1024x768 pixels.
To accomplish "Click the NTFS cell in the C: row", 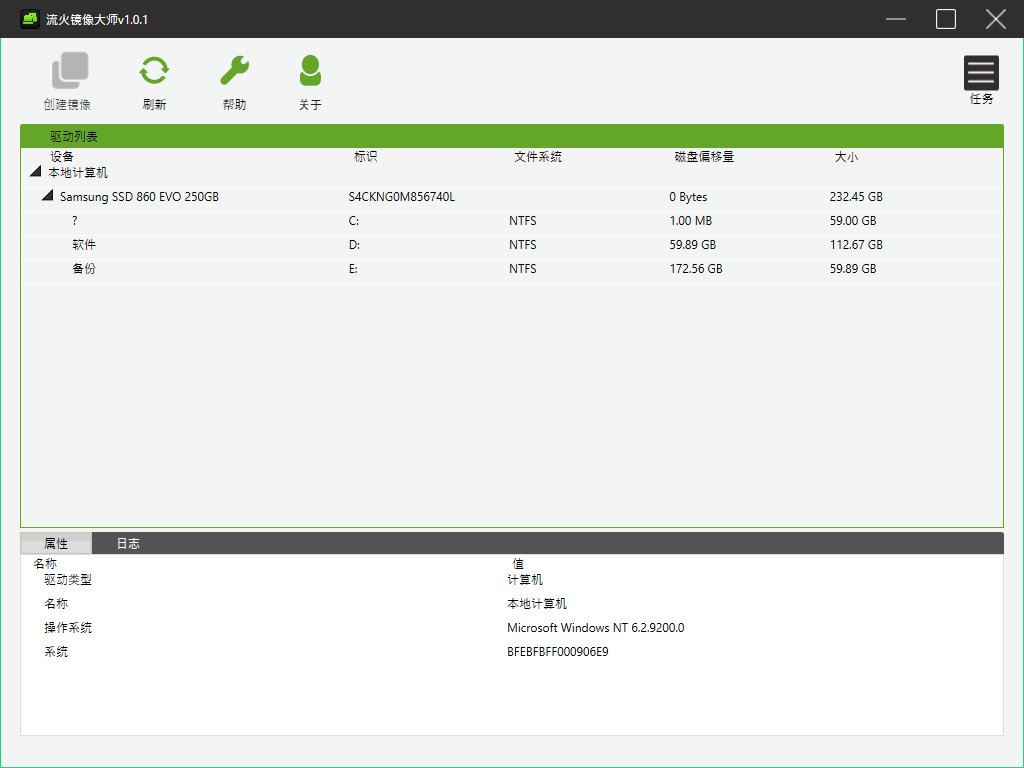I will [x=523, y=221].
